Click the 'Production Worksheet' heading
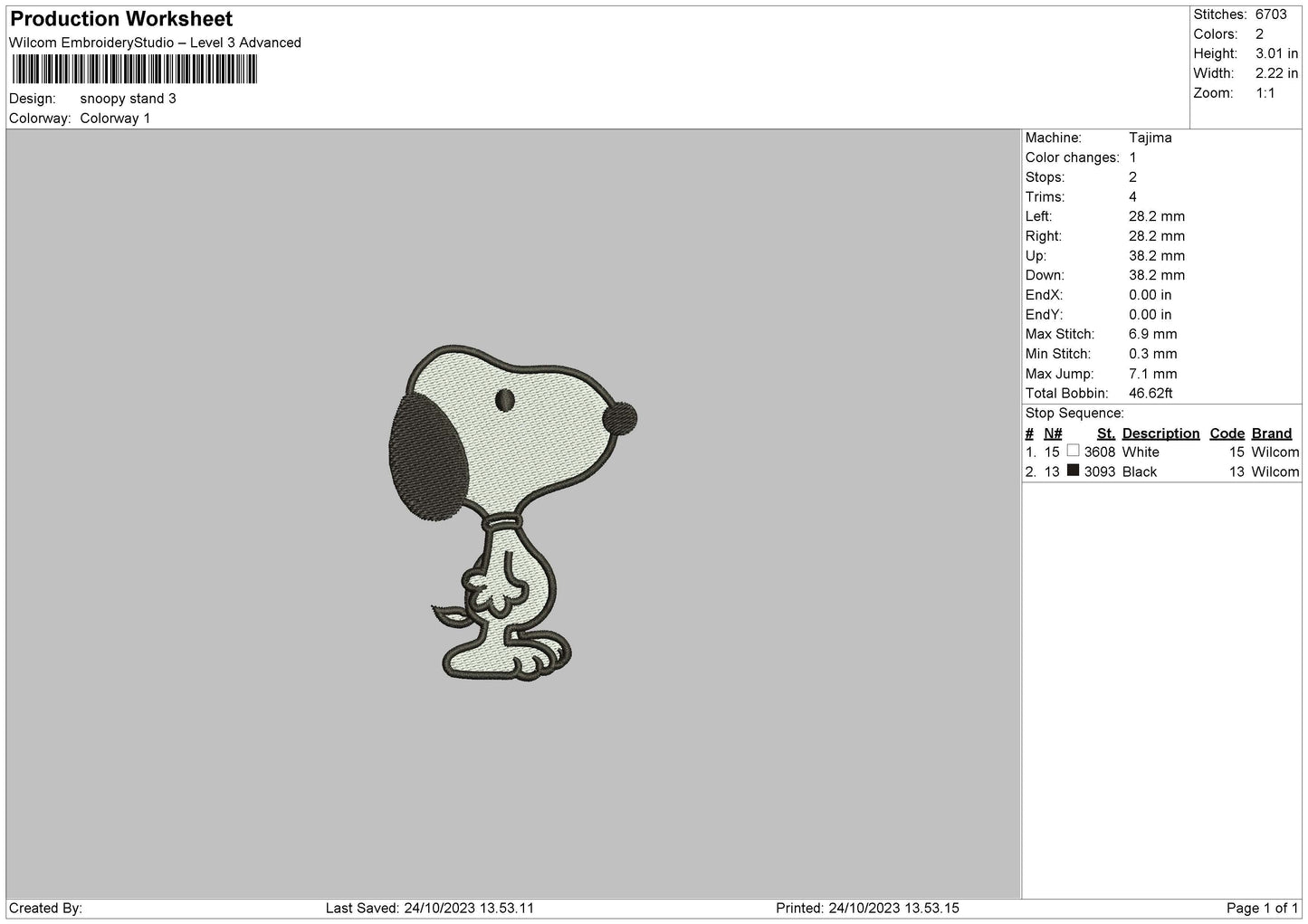This screenshot has height=924, width=1308. click(121, 19)
